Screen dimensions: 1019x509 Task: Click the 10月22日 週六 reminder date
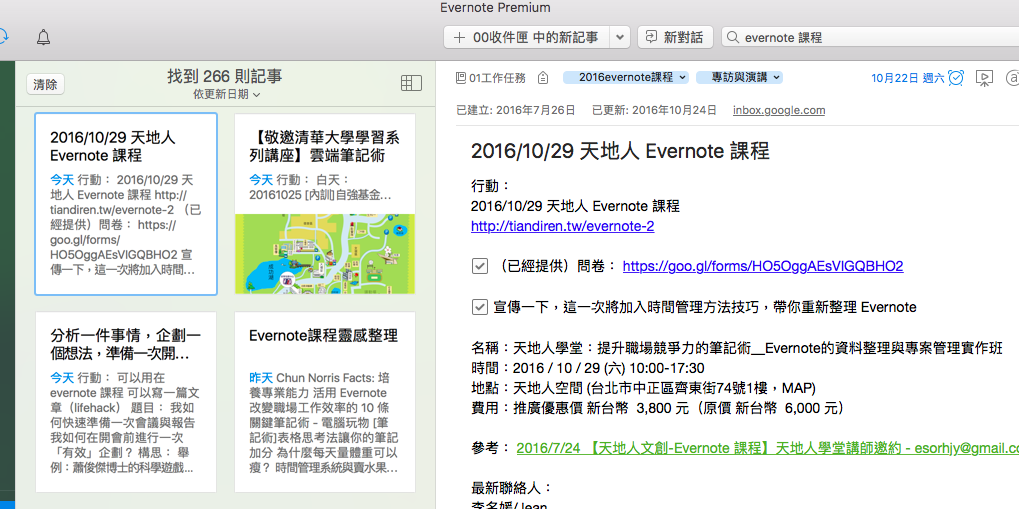tap(908, 78)
